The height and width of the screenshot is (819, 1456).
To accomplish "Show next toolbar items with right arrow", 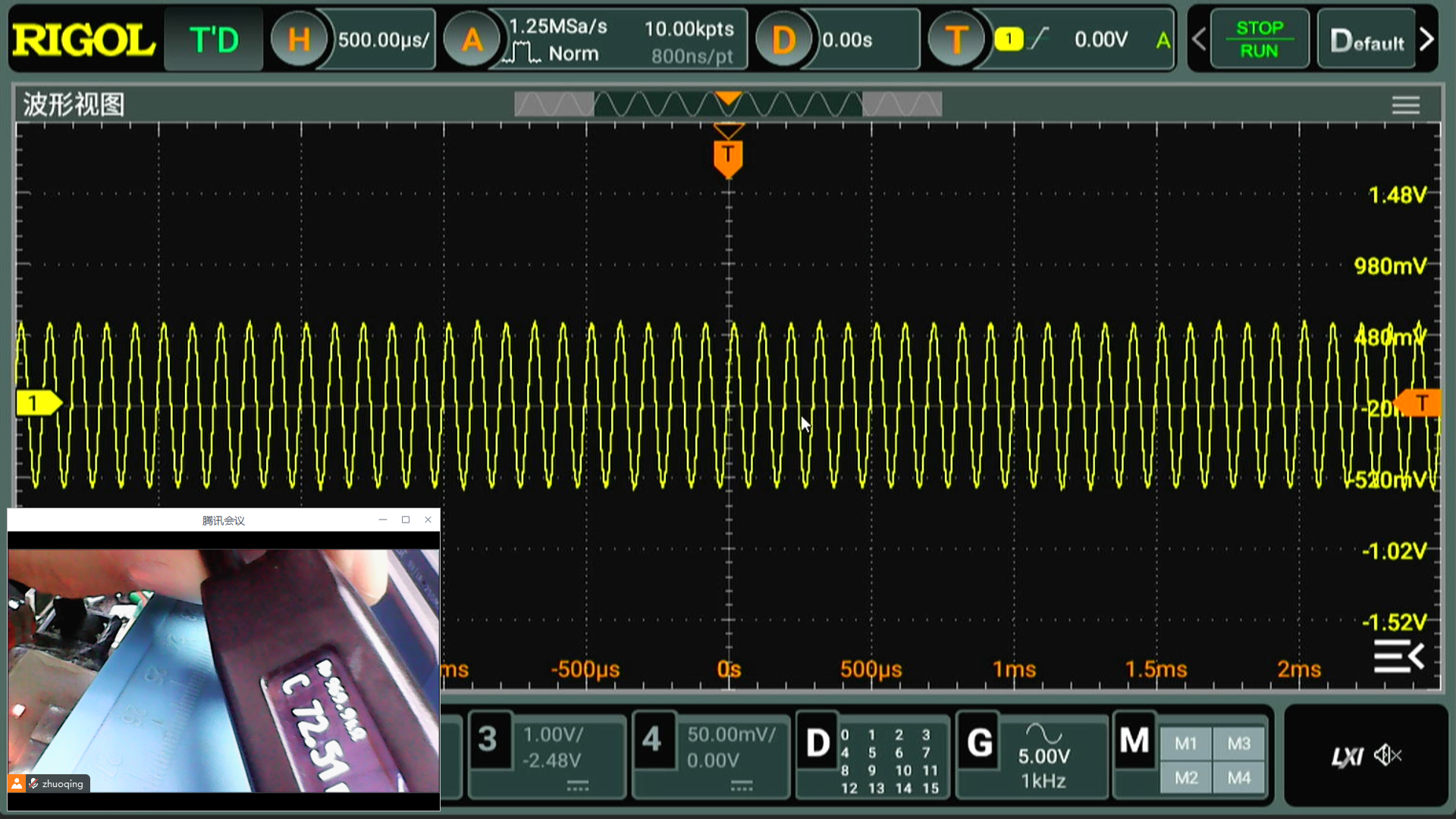I will click(1426, 39).
